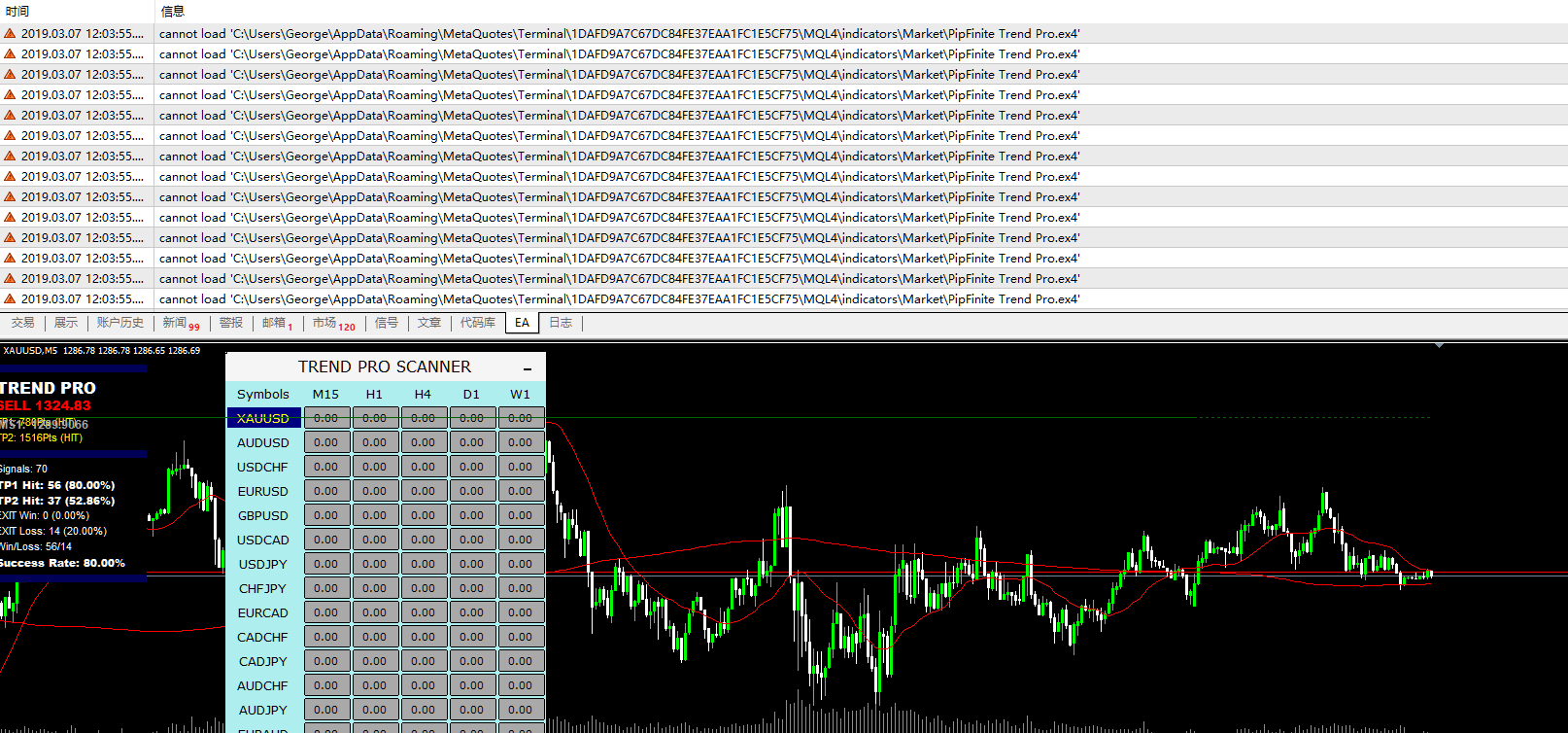The height and width of the screenshot is (733, 1568).
Task: Select AUDUSD in the scanner symbols
Action: point(263,442)
